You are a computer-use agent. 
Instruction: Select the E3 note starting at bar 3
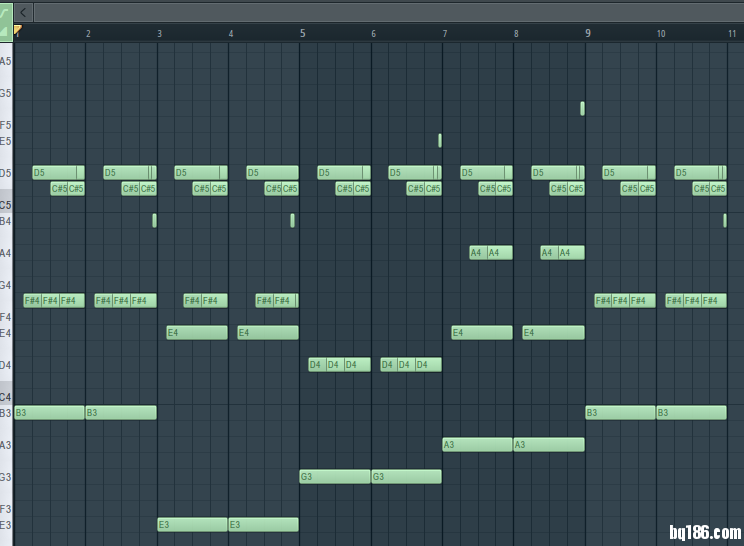click(192, 525)
